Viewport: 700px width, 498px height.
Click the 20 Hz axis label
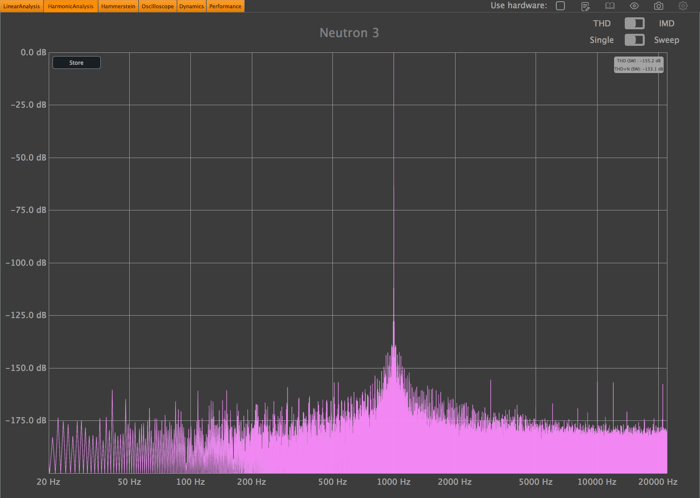48,482
